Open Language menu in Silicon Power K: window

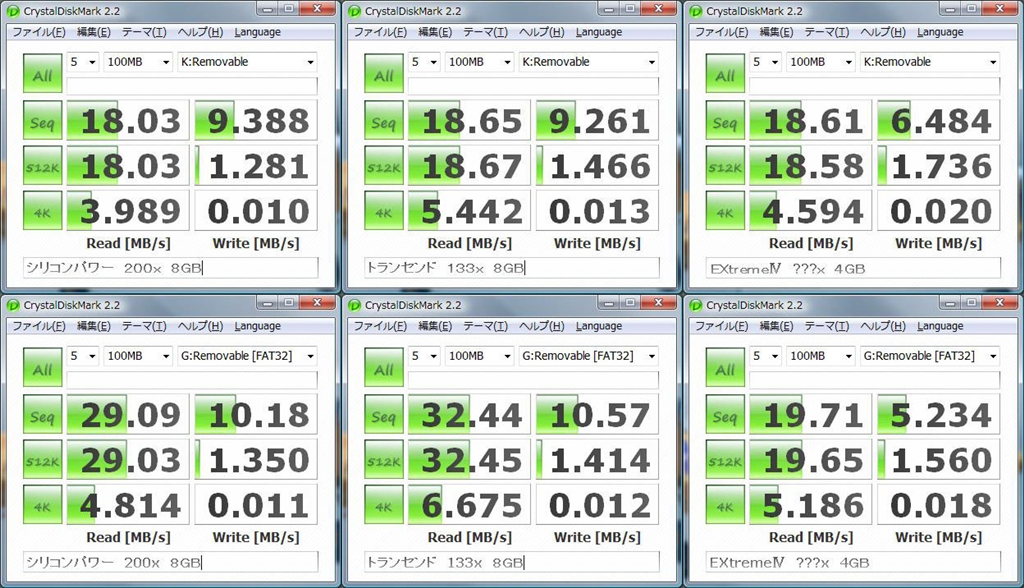(x=257, y=32)
